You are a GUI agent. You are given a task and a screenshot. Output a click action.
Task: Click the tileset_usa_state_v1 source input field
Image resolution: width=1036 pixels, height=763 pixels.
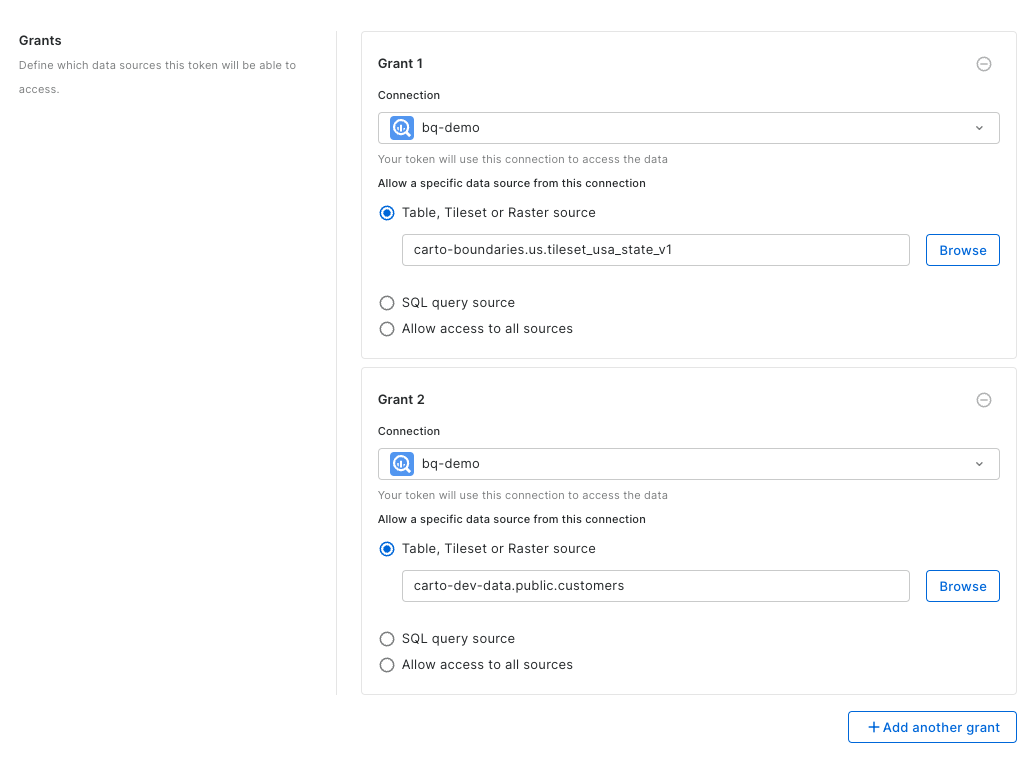click(x=655, y=250)
